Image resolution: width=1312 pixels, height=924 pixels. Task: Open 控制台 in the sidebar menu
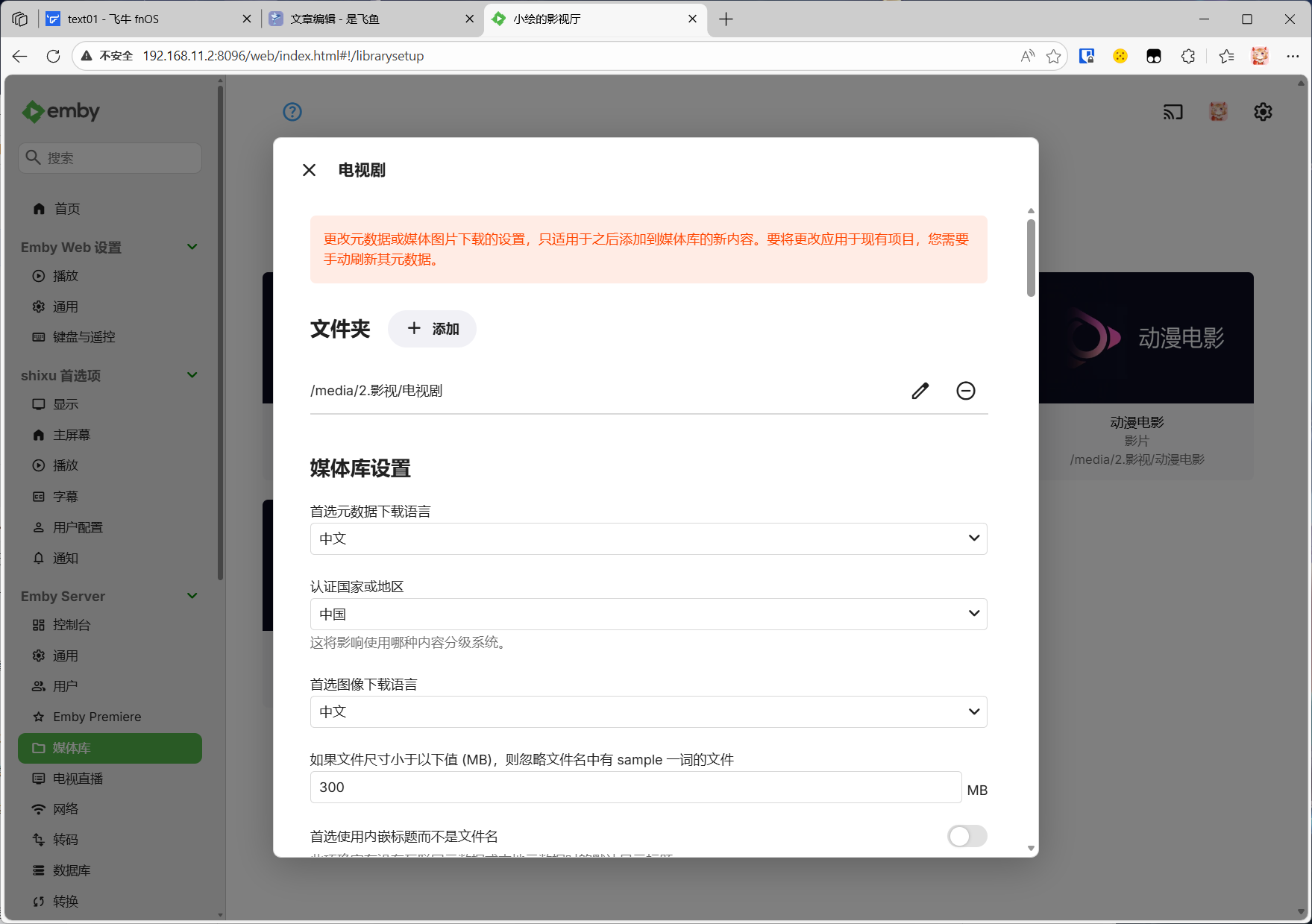pyautogui.click(x=72, y=625)
